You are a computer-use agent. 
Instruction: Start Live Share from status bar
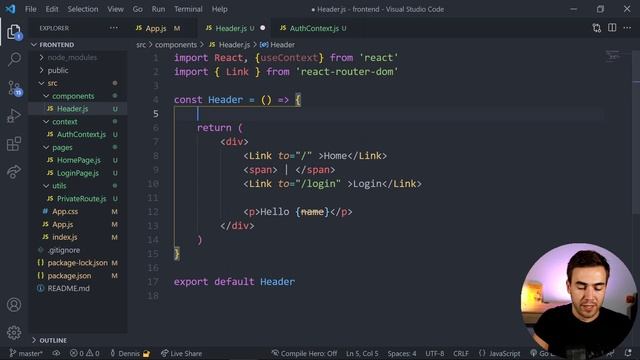[x=181, y=353]
